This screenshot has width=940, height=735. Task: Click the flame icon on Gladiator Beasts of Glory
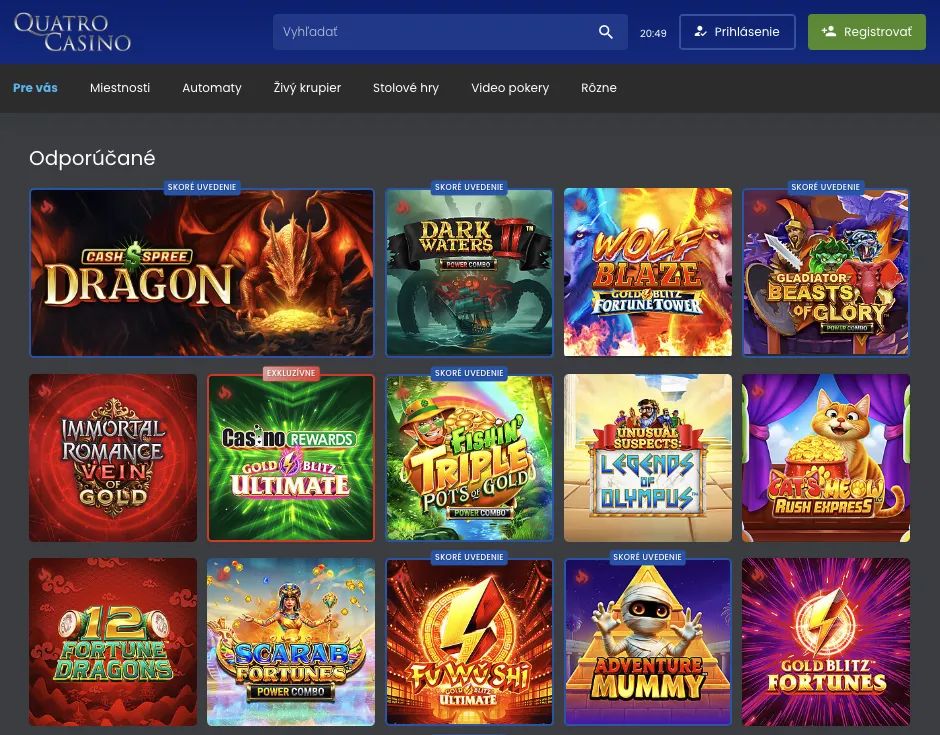[760, 207]
